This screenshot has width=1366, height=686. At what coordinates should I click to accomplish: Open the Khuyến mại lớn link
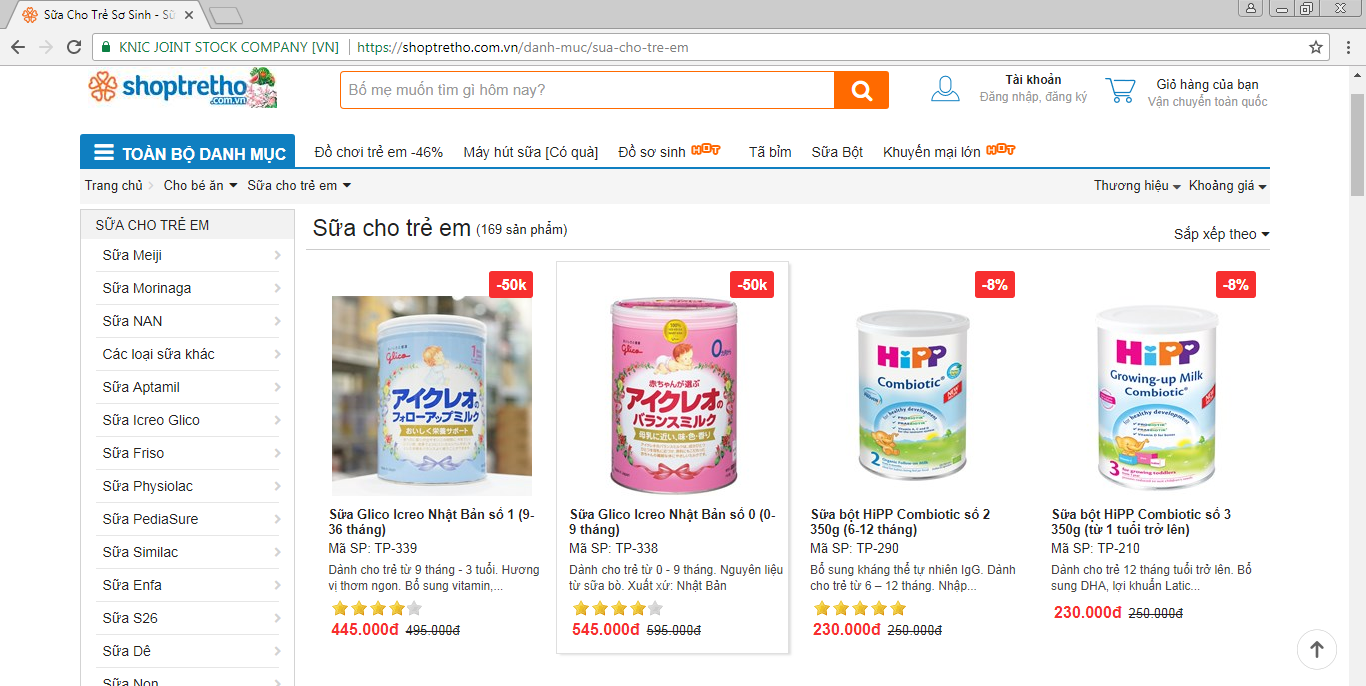point(932,152)
